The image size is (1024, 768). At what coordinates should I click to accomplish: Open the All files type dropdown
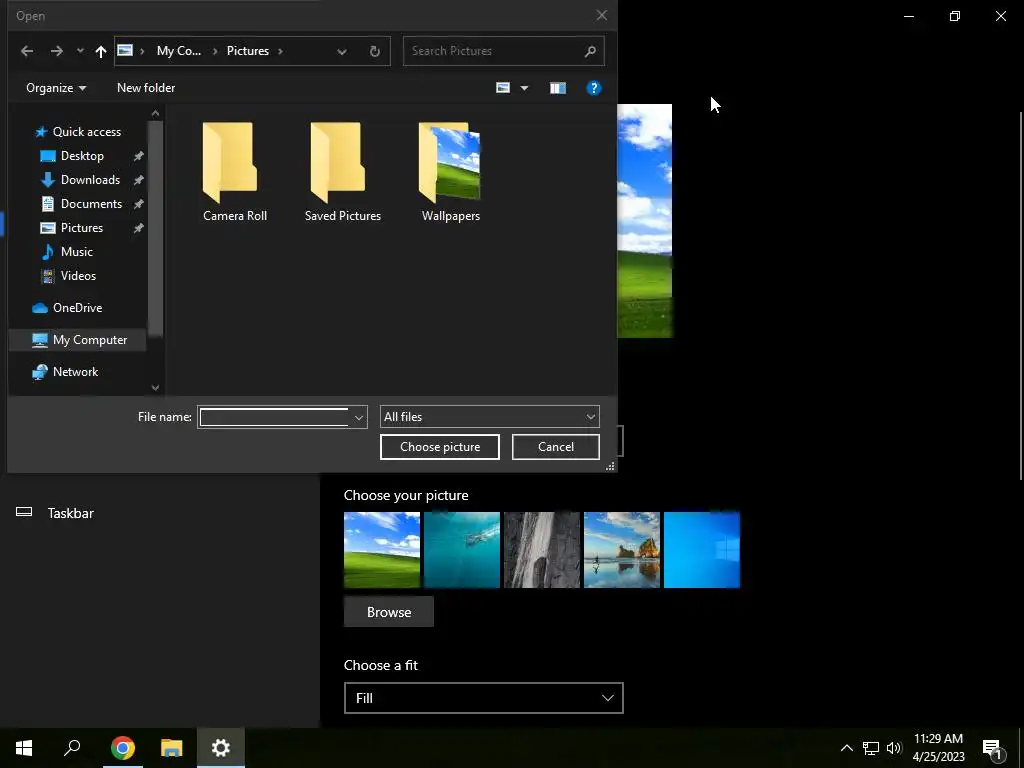click(x=490, y=417)
